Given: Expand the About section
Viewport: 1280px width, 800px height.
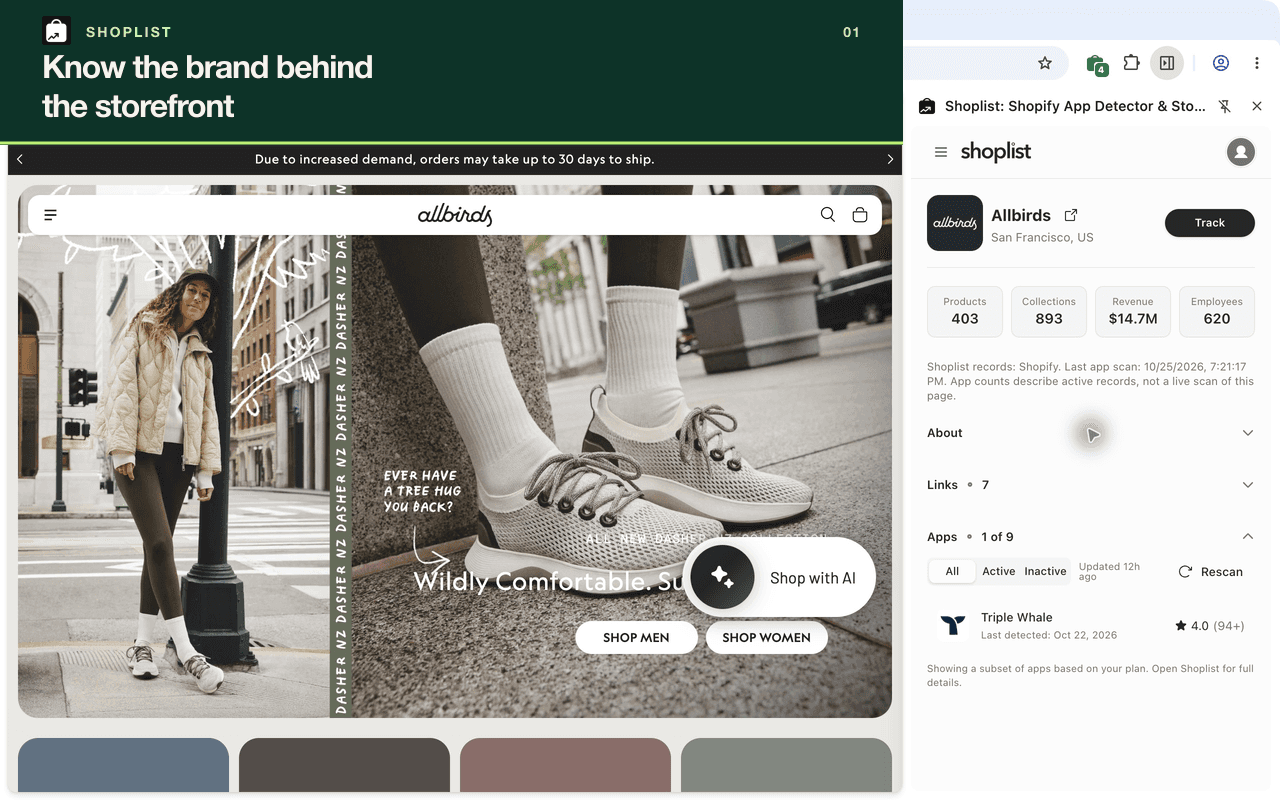Looking at the screenshot, I should [1091, 433].
